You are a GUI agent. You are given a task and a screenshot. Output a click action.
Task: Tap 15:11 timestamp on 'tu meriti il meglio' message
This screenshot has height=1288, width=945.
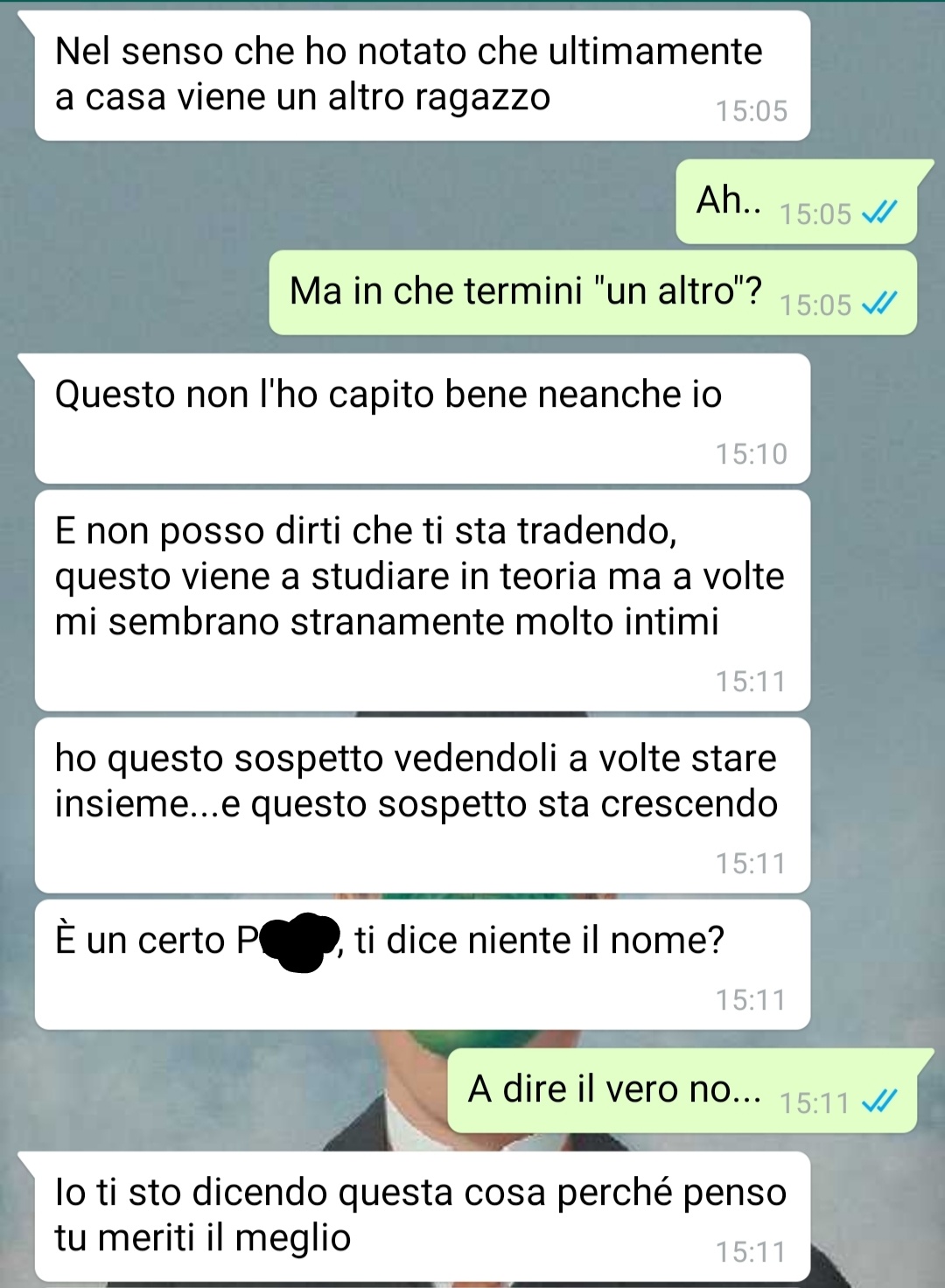[x=752, y=1251]
